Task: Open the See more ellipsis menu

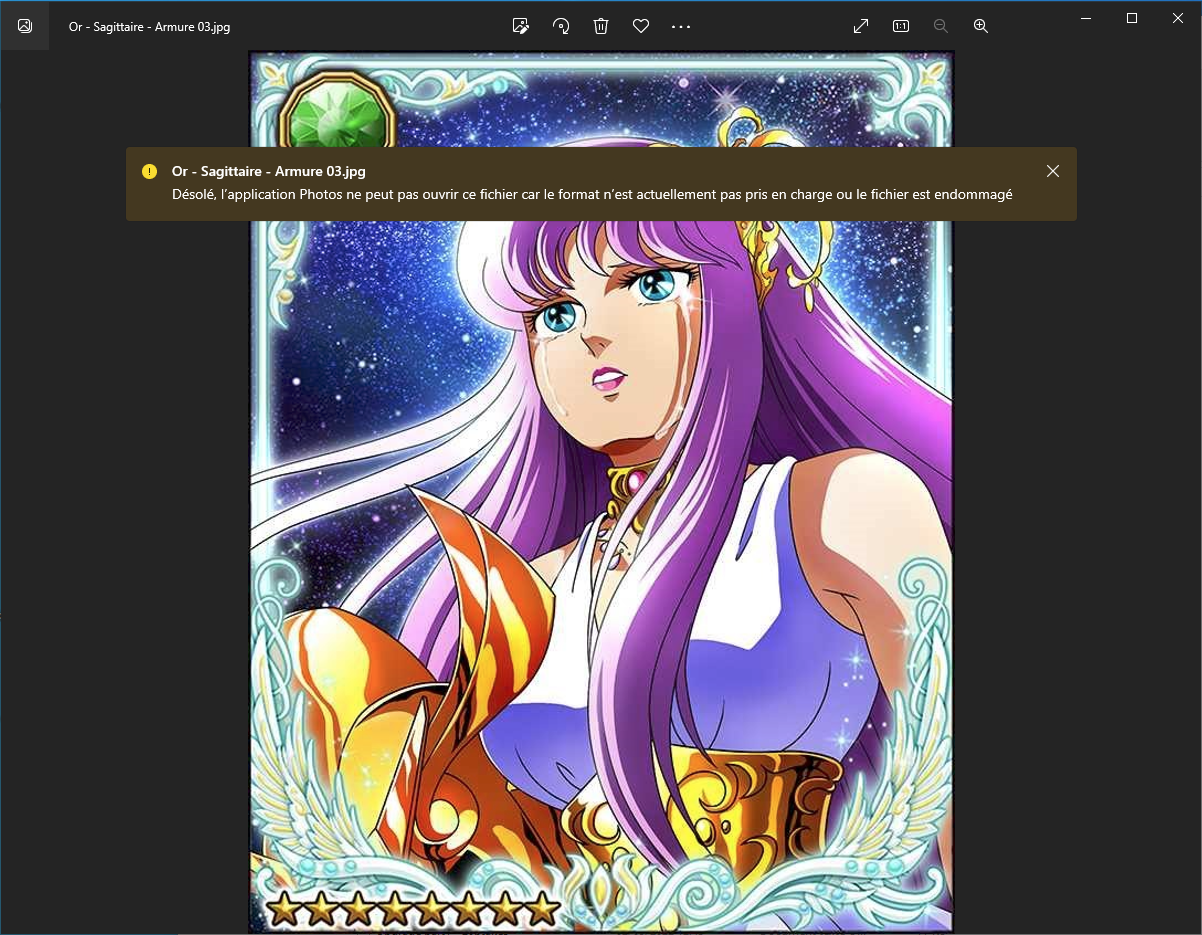Action: pos(681,26)
